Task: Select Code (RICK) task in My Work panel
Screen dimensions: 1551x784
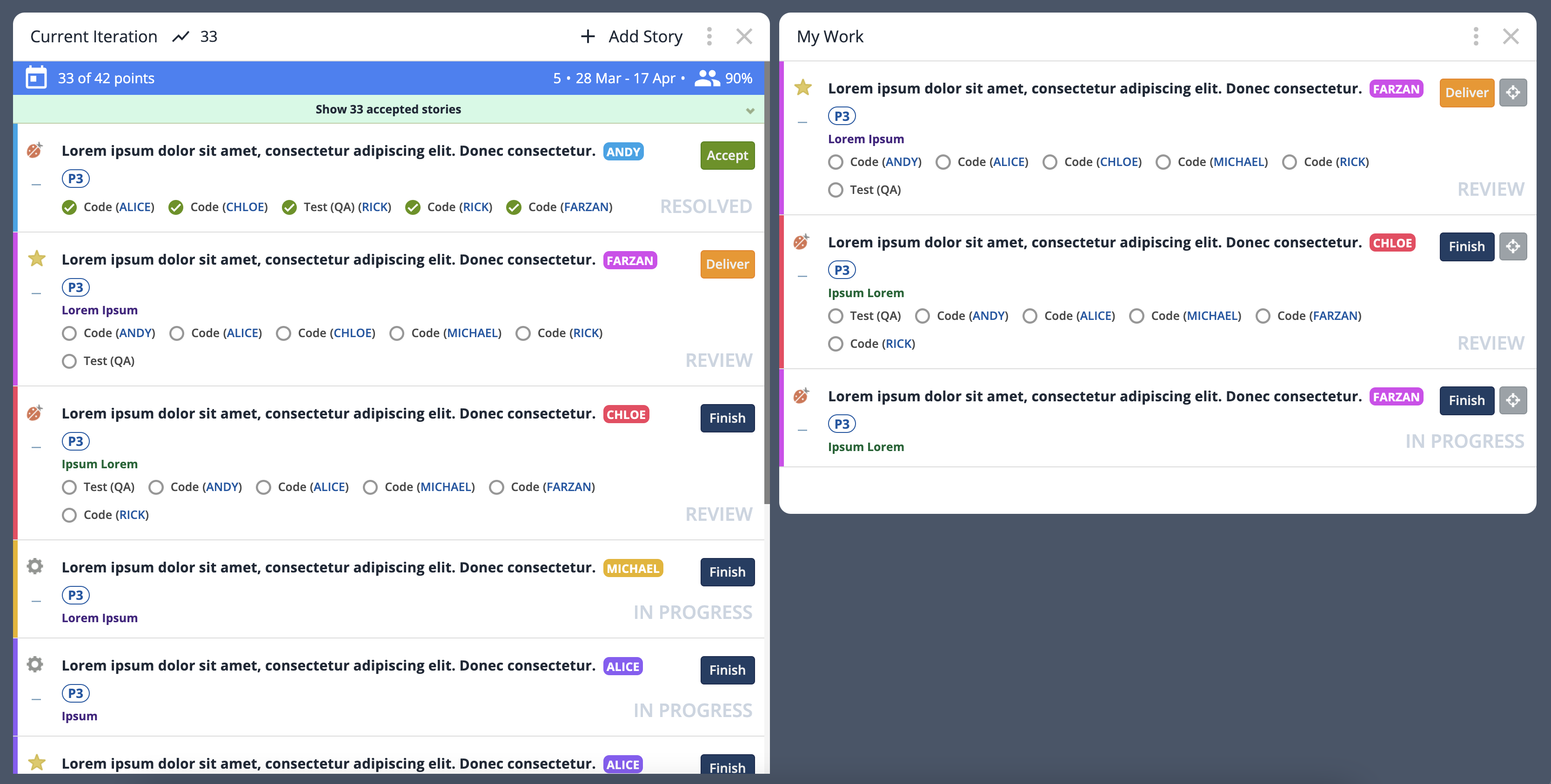Action: tap(836, 344)
